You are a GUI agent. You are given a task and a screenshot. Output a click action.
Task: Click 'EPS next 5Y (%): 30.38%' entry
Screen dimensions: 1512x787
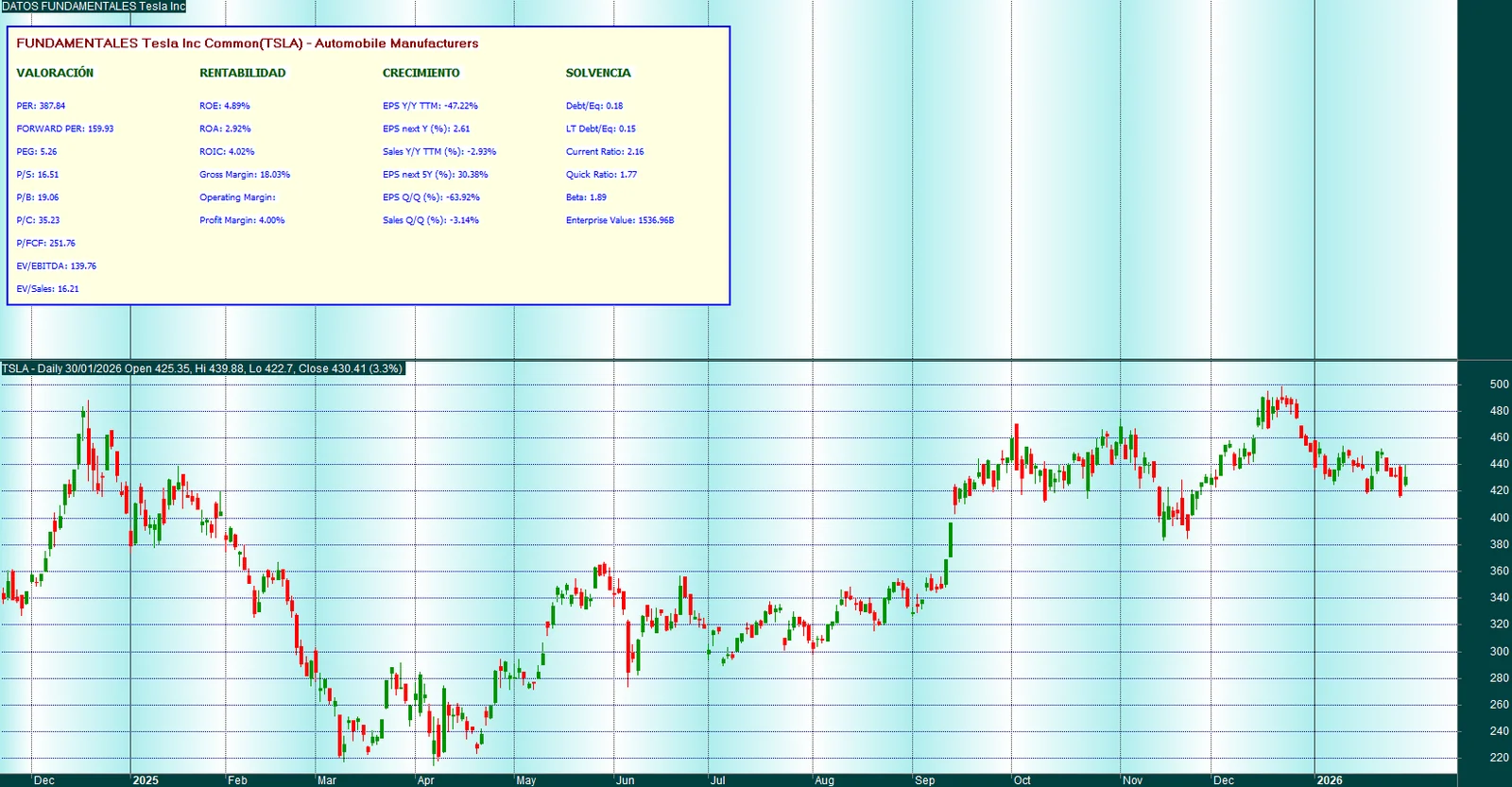click(x=436, y=175)
